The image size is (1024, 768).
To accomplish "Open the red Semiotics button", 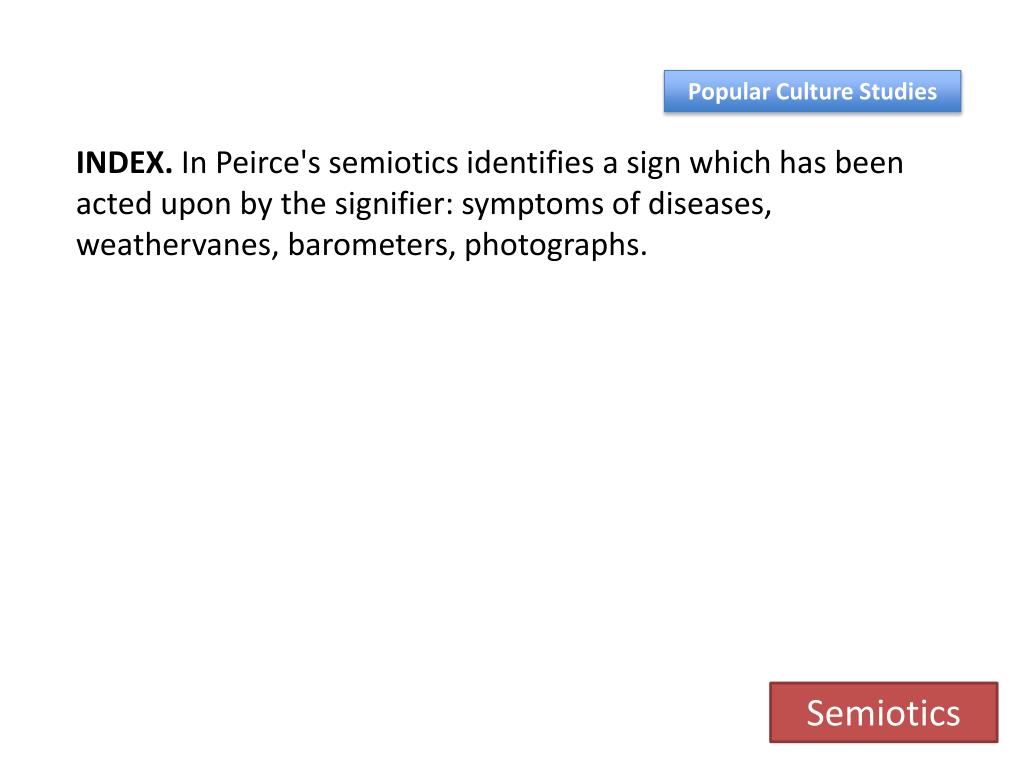I will (x=884, y=712).
